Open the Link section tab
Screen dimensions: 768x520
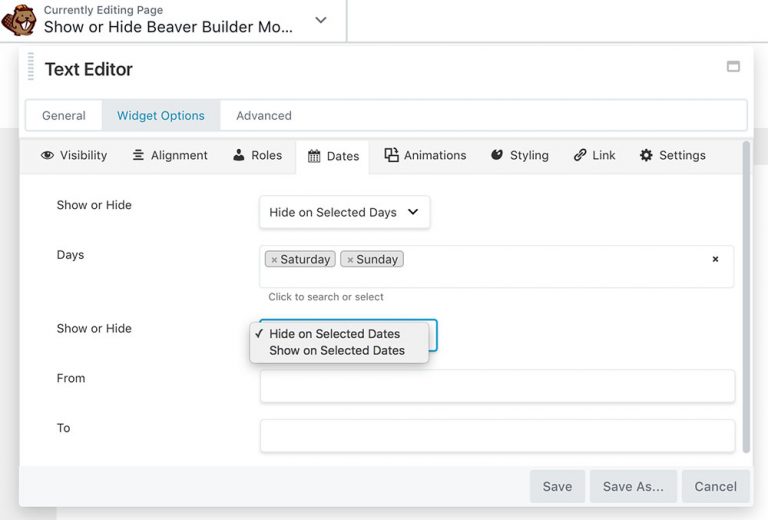tap(594, 155)
